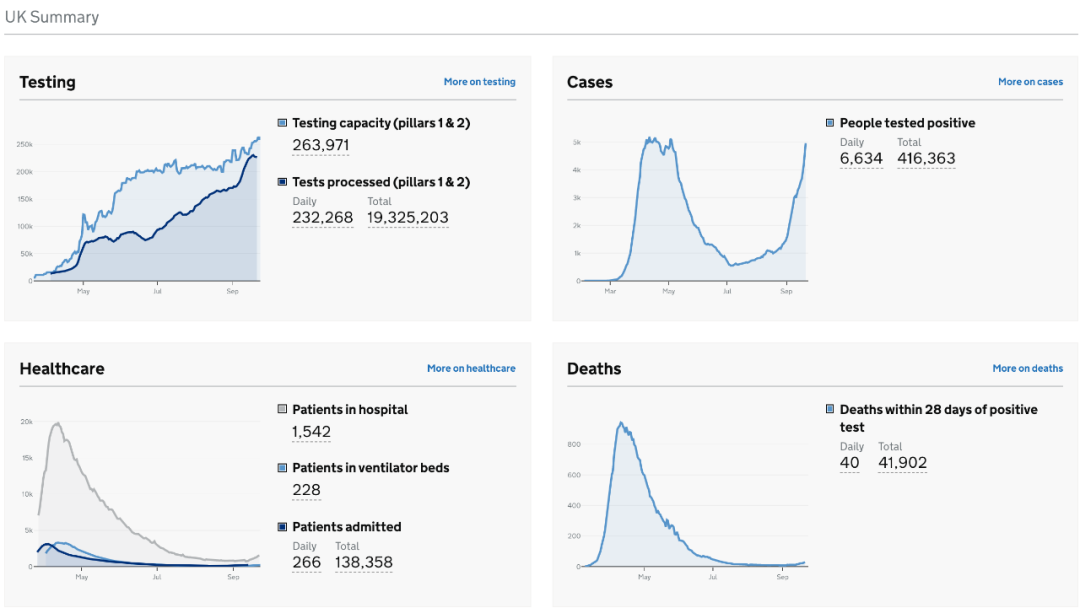Click ventilator beds value 228
This screenshot has width=1080, height=608.
coord(307,490)
